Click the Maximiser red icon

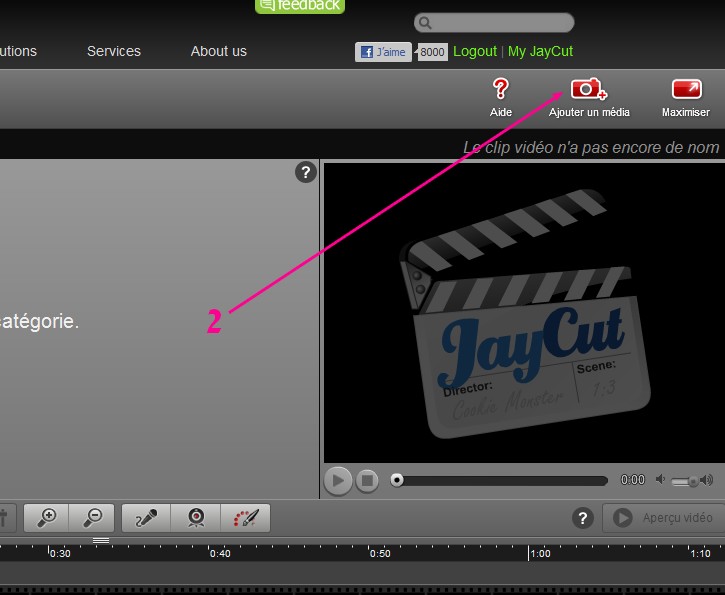coord(687,89)
